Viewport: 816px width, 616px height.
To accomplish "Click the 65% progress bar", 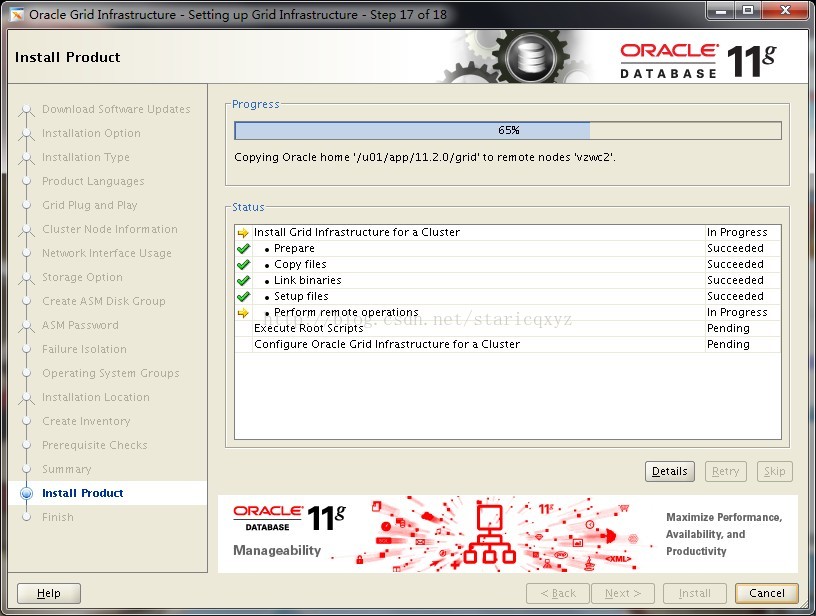I will coord(508,131).
